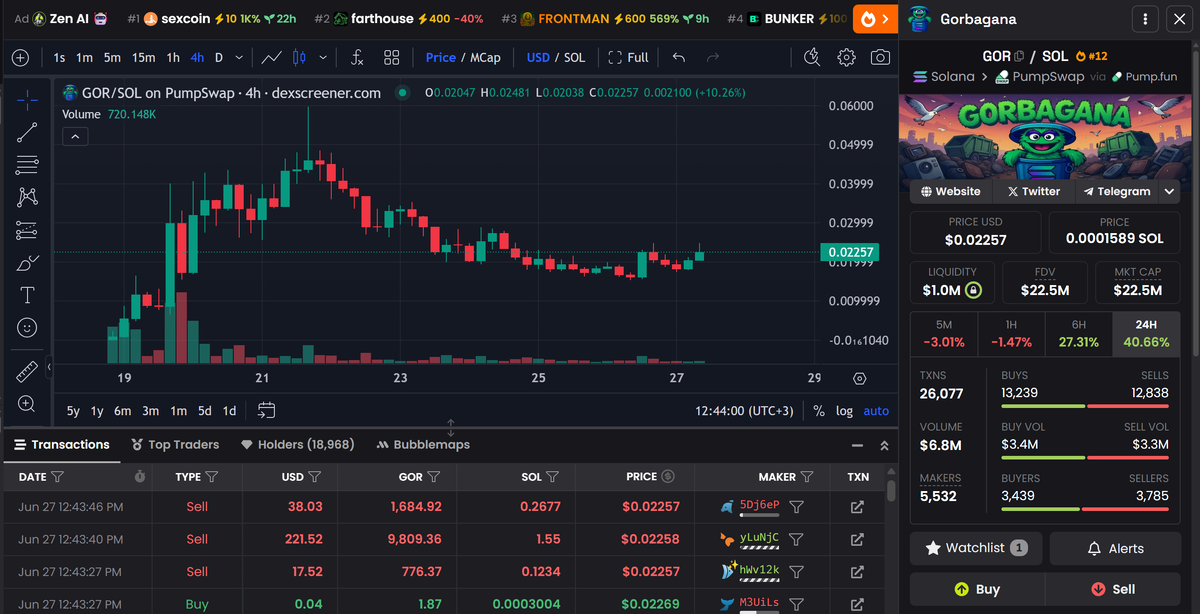Select the 1h timeframe

point(173,58)
